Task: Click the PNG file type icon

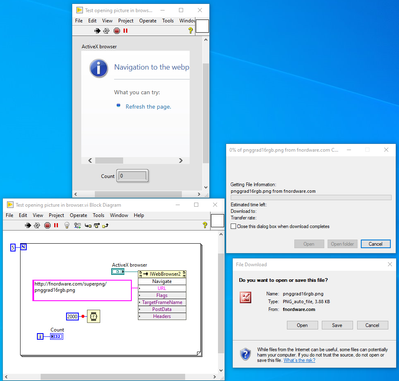Action: (246, 297)
